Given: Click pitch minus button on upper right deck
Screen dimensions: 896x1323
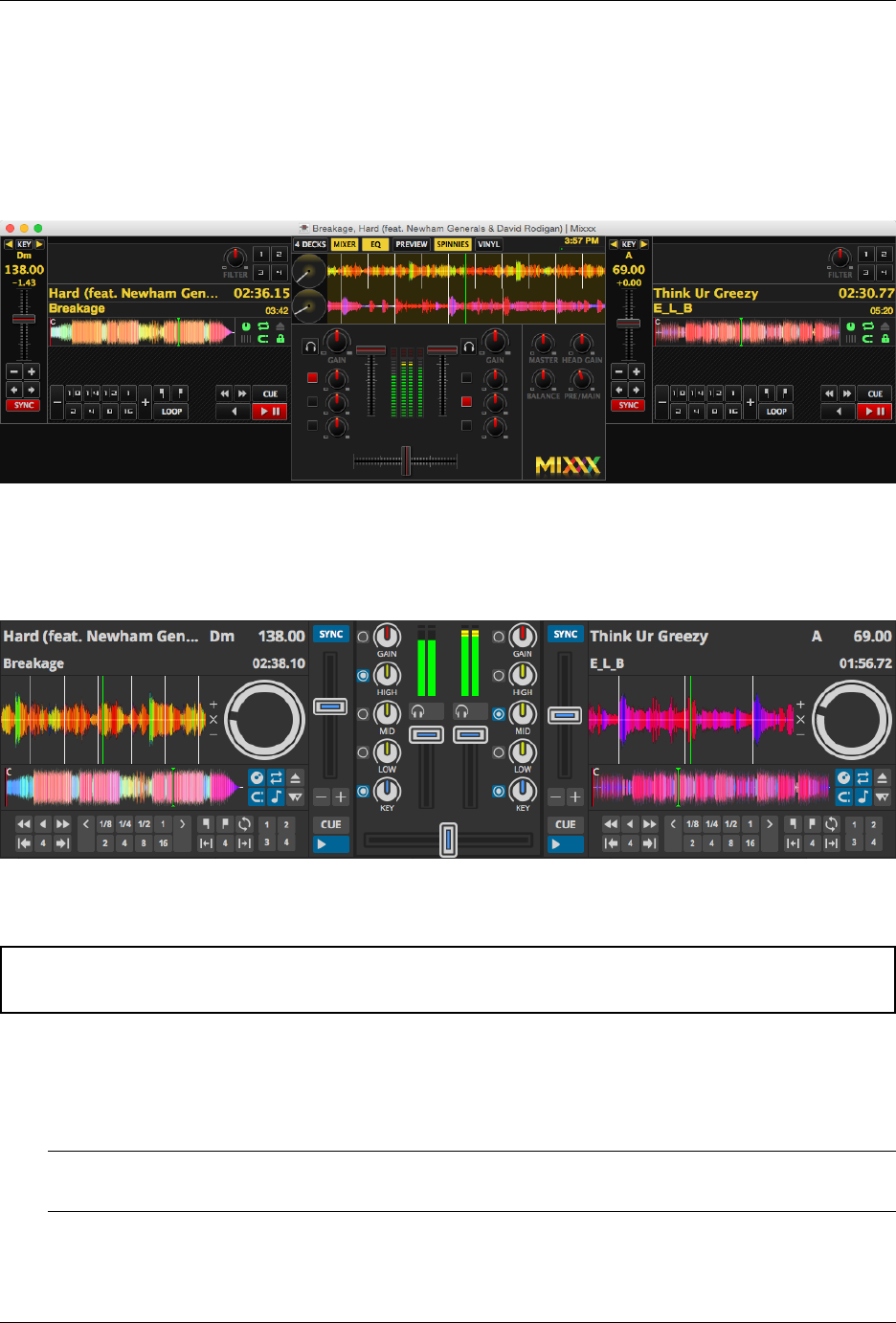Looking at the screenshot, I should pos(618,371).
